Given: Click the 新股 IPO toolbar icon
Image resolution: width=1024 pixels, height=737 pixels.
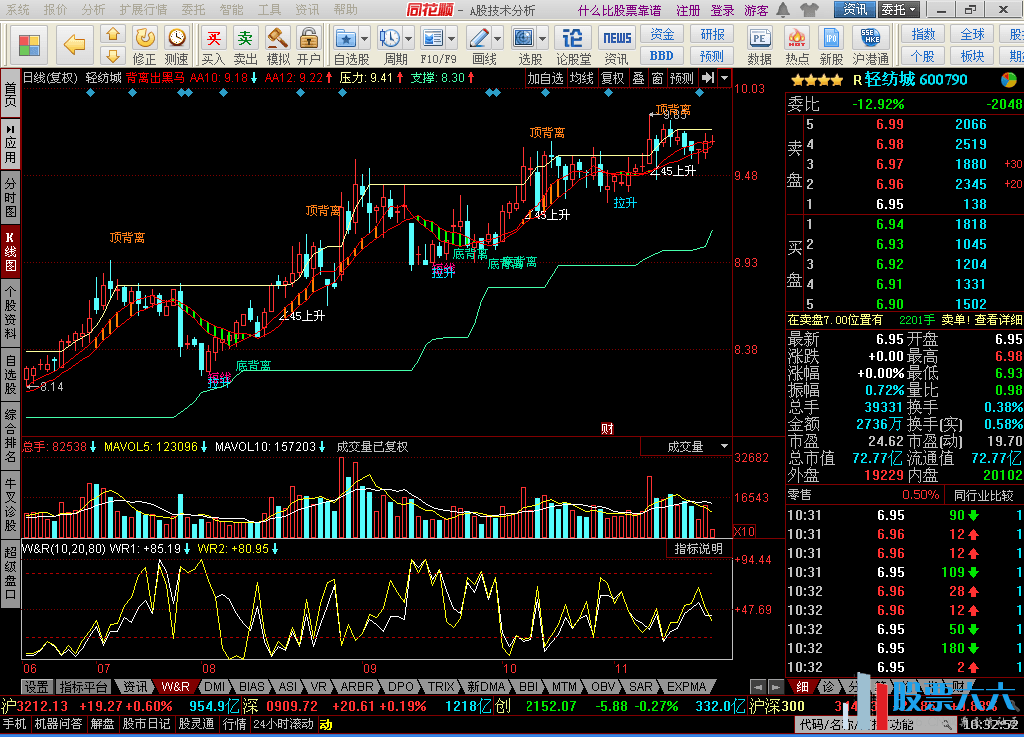Looking at the screenshot, I should tap(831, 45).
